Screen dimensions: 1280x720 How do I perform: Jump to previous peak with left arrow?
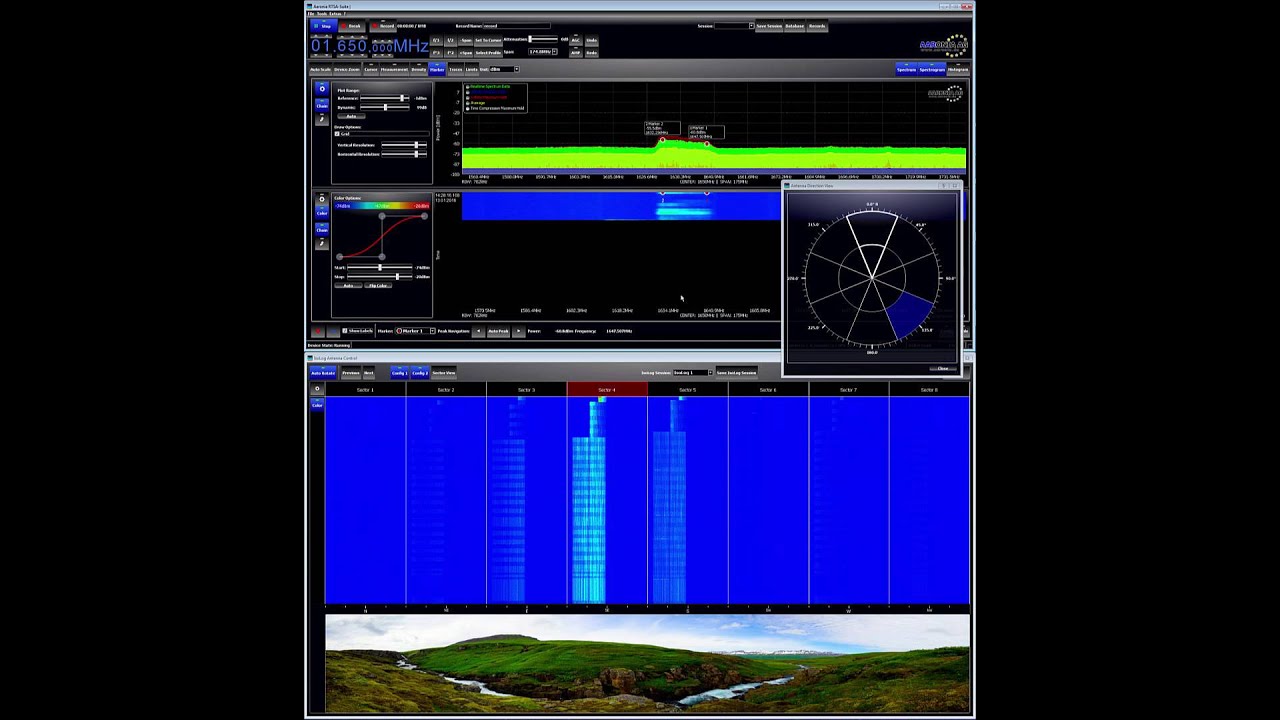[478, 331]
